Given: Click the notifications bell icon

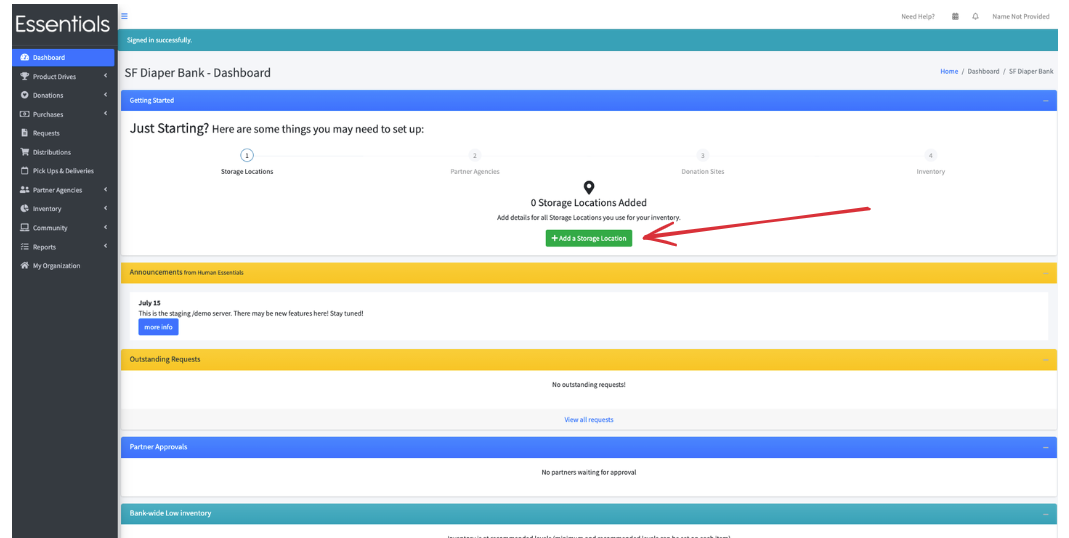Looking at the screenshot, I should tap(976, 16).
